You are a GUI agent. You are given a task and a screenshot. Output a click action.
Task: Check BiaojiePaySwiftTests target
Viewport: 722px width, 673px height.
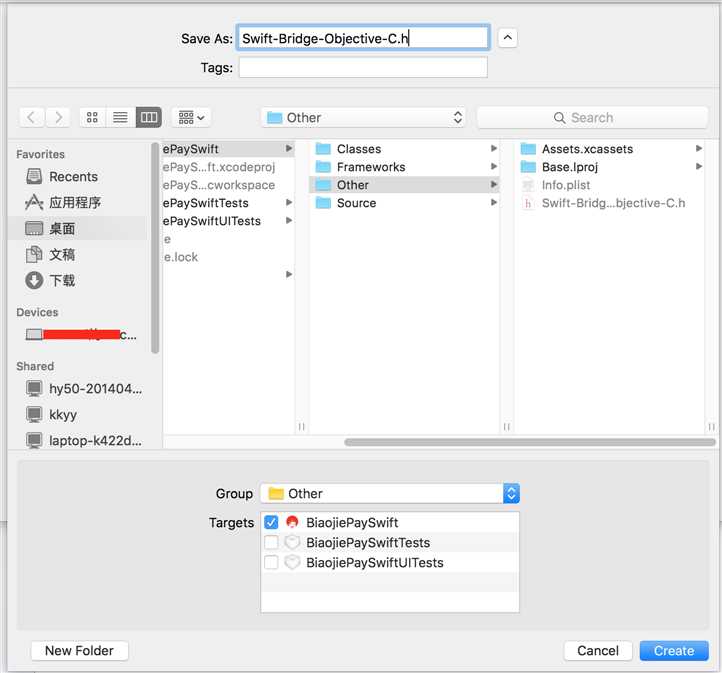tap(271, 542)
